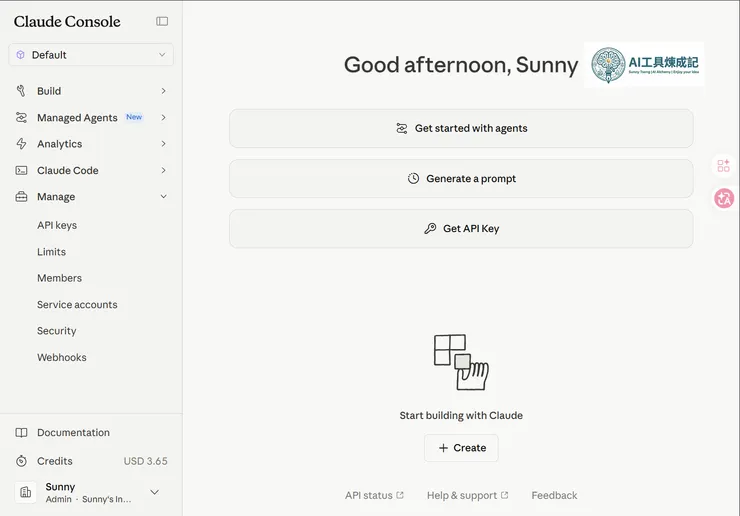Click the USD 3.65 credits amount
Image resolution: width=740 pixels, height=516 pixels.
pos(145,461)
